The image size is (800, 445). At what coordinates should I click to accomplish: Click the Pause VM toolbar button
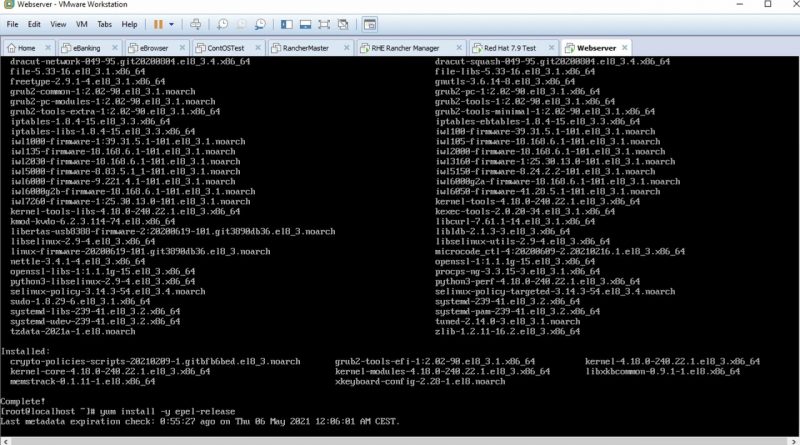[158, 24]
